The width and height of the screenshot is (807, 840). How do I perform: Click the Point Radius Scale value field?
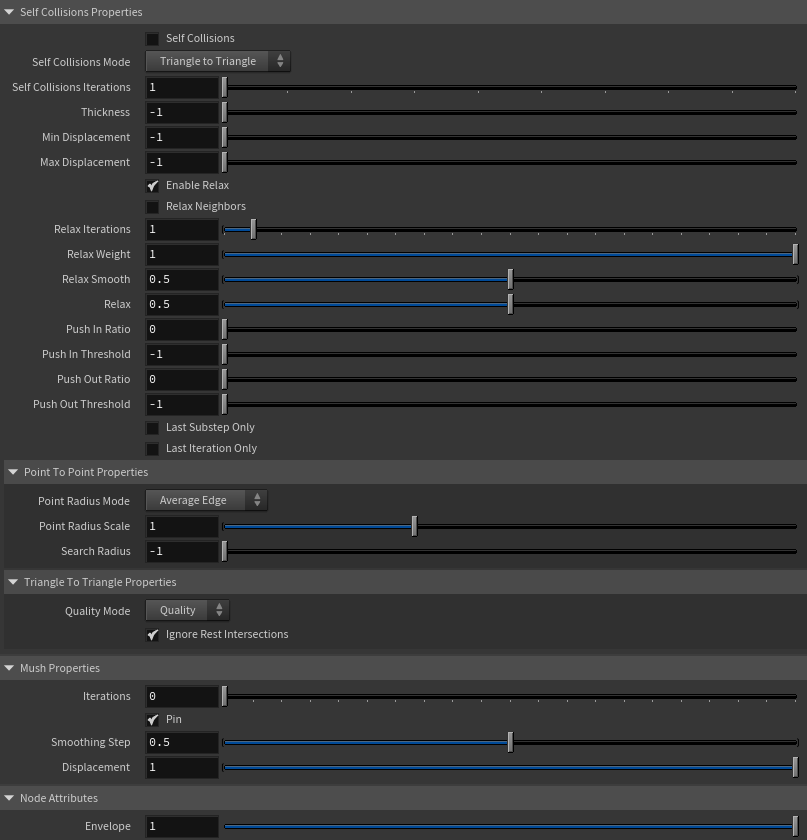point(182,527)
